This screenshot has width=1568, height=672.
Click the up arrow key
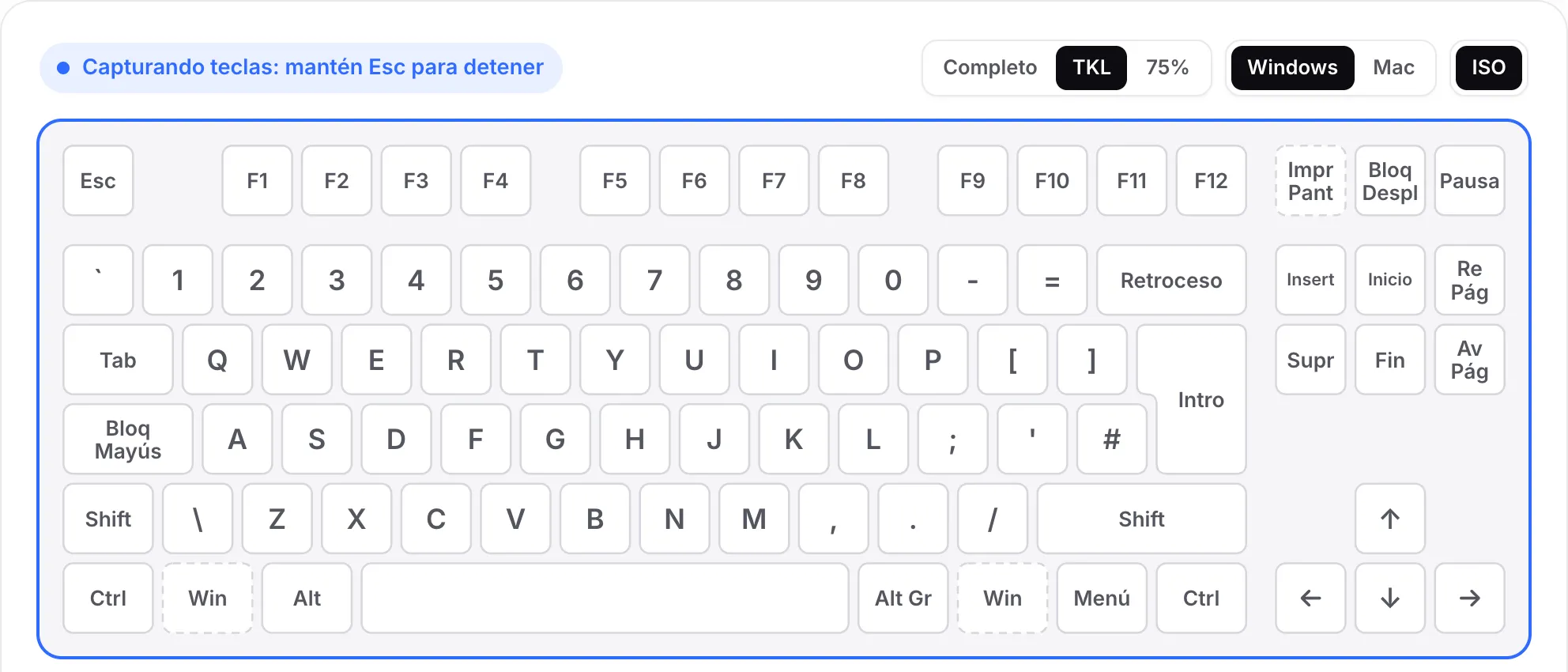click(1389, 519)
